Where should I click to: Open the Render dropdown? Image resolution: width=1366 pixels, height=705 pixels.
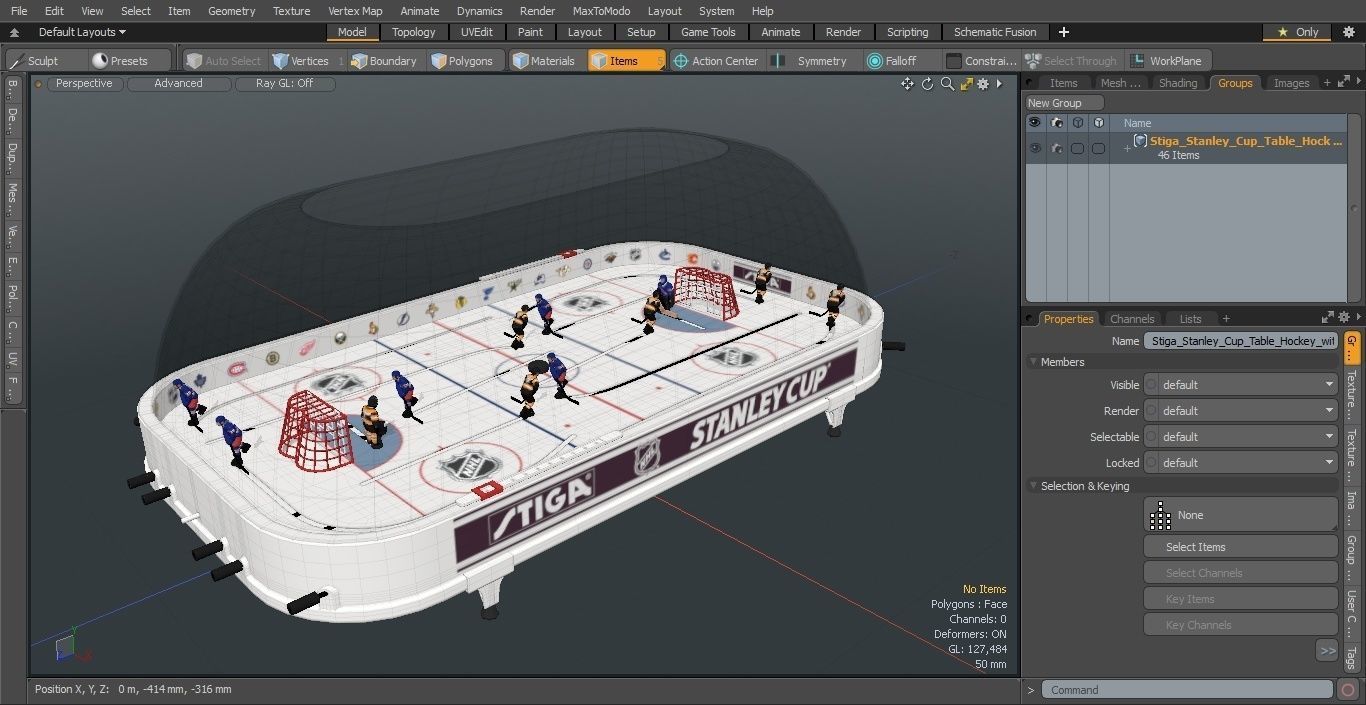[1240, 411]
